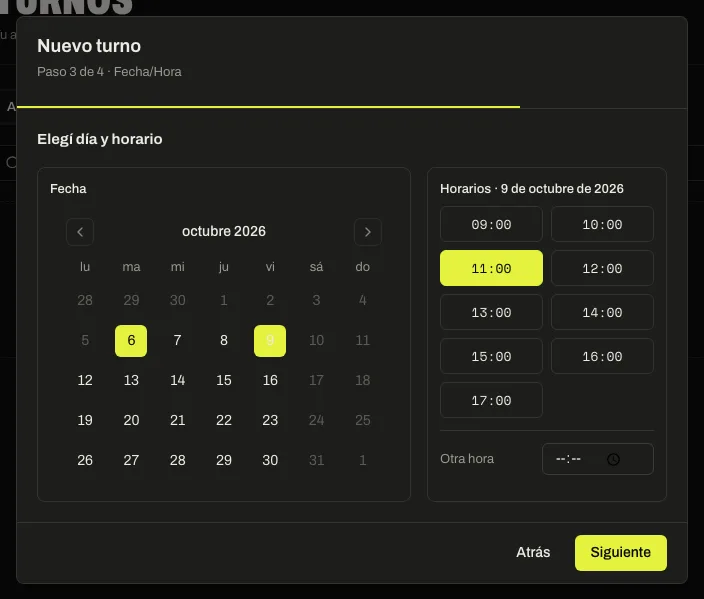Go to next month in calendar
The image size is (704, 599).
(368, 232)
